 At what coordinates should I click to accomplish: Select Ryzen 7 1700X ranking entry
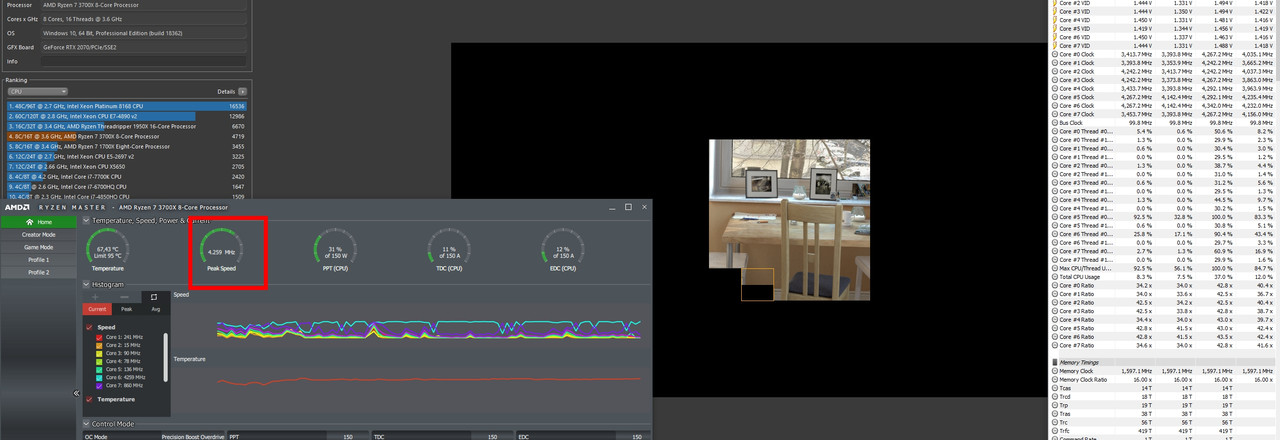point(127,146)
